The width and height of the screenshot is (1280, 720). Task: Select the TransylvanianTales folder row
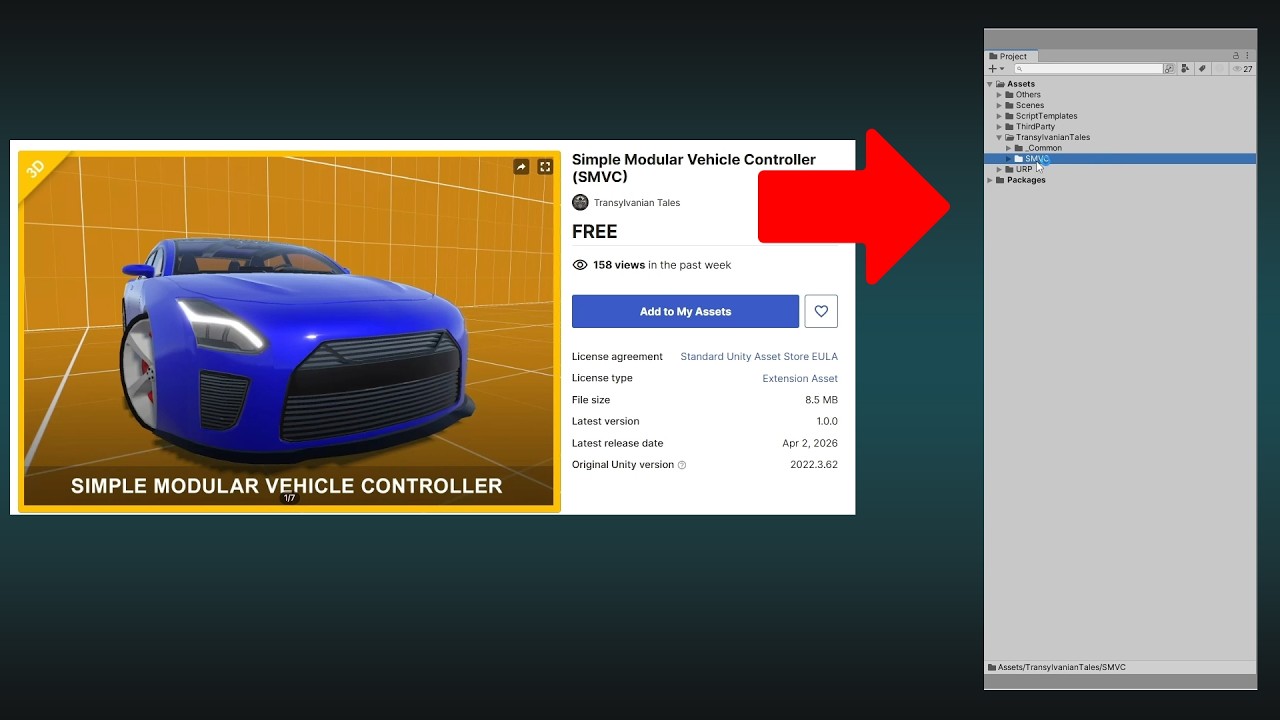(x=1121, y=137)
